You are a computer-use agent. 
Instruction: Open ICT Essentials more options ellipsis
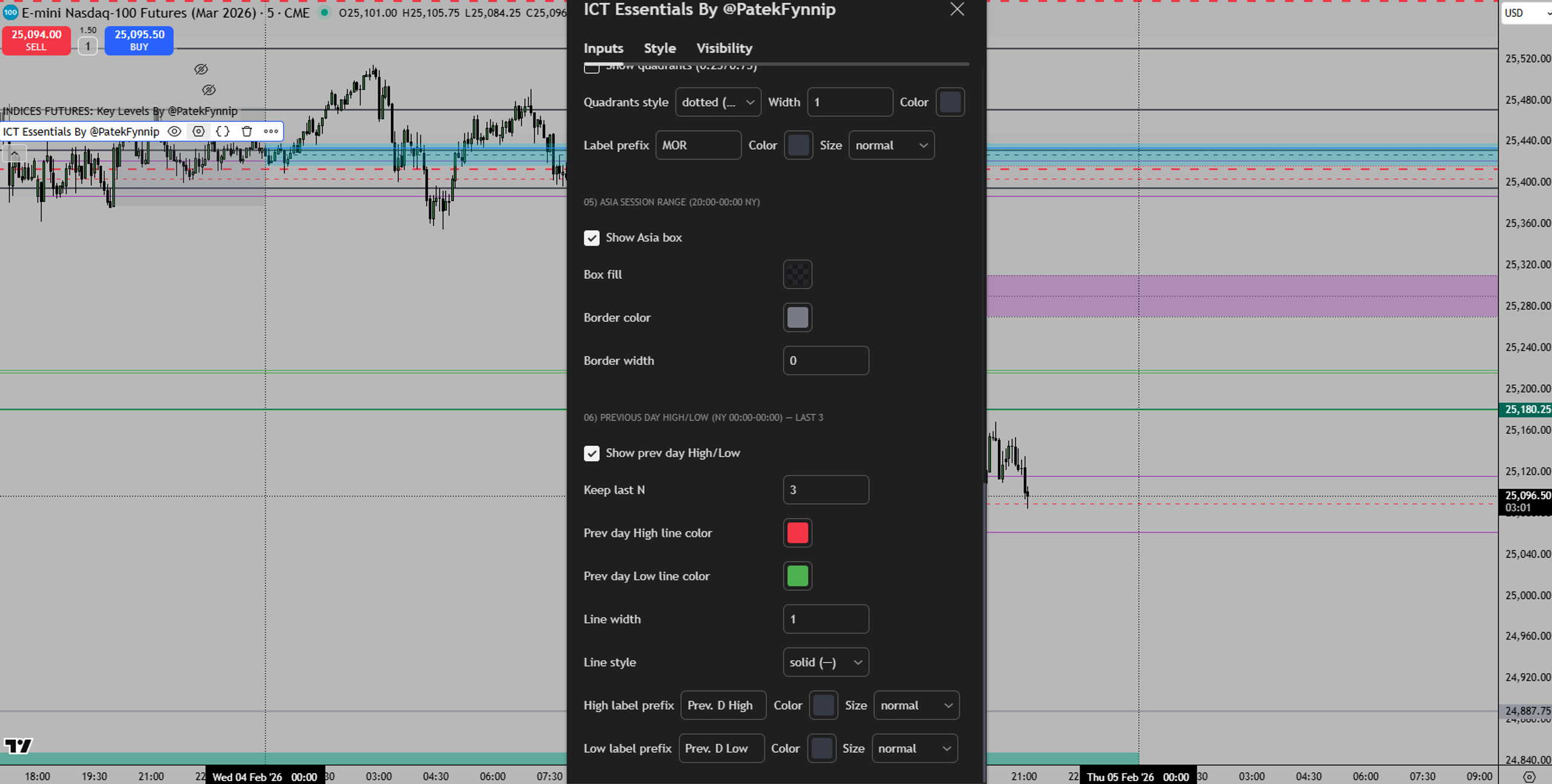click(271, 131)
